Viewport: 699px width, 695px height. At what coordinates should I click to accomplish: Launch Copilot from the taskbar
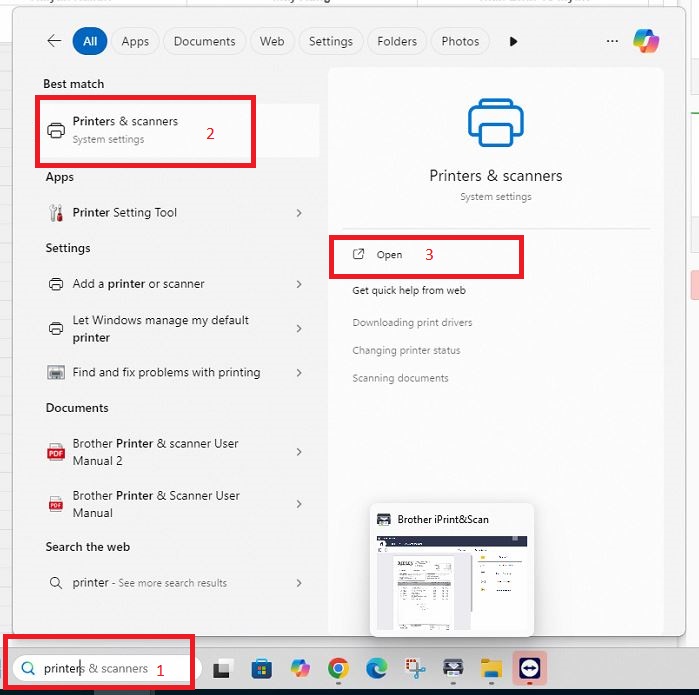coord(300,669)
